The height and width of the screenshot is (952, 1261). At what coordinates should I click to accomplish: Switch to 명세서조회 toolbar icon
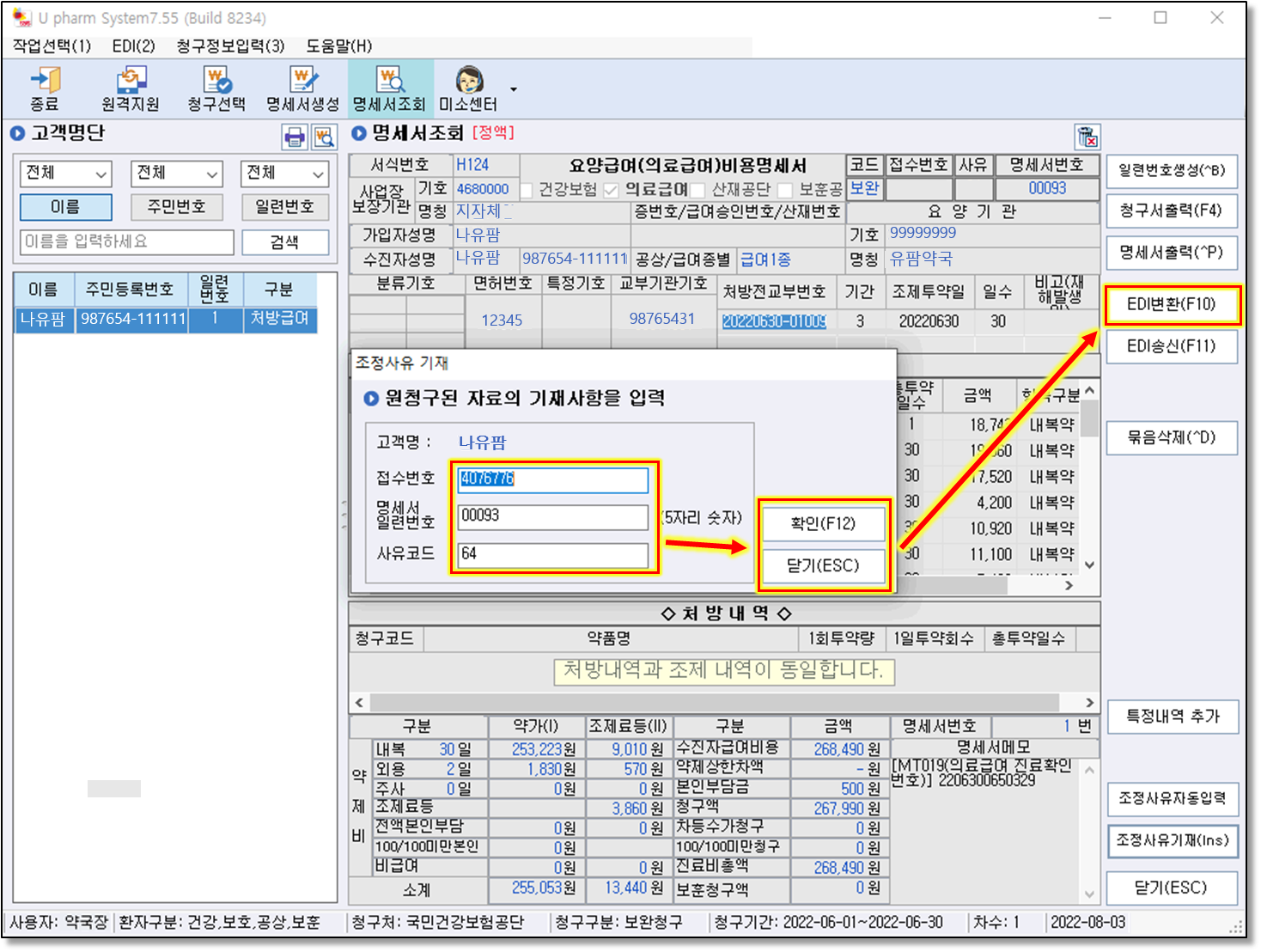[389, 88]
